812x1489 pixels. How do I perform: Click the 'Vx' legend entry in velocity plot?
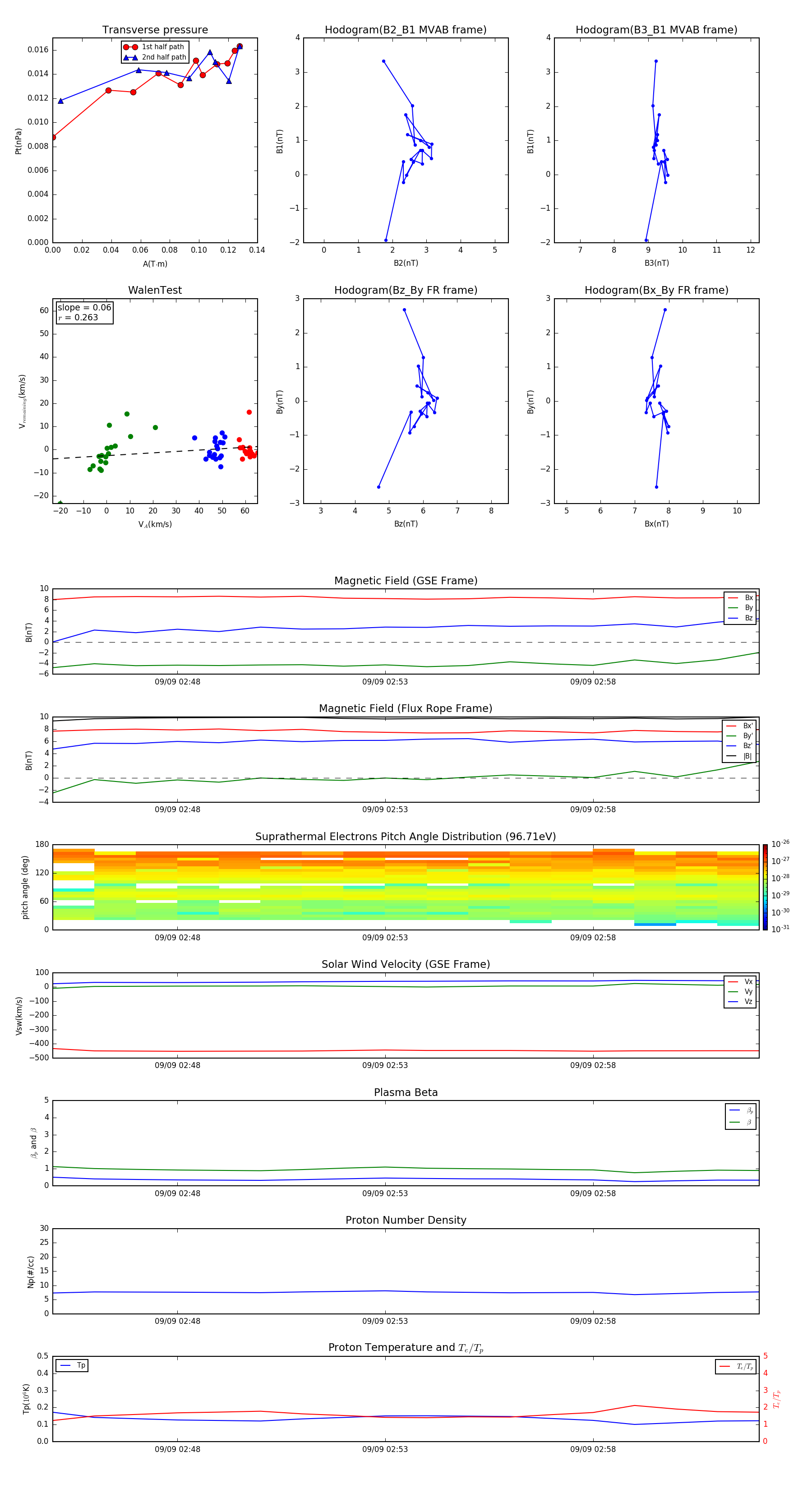pos(740,982)
